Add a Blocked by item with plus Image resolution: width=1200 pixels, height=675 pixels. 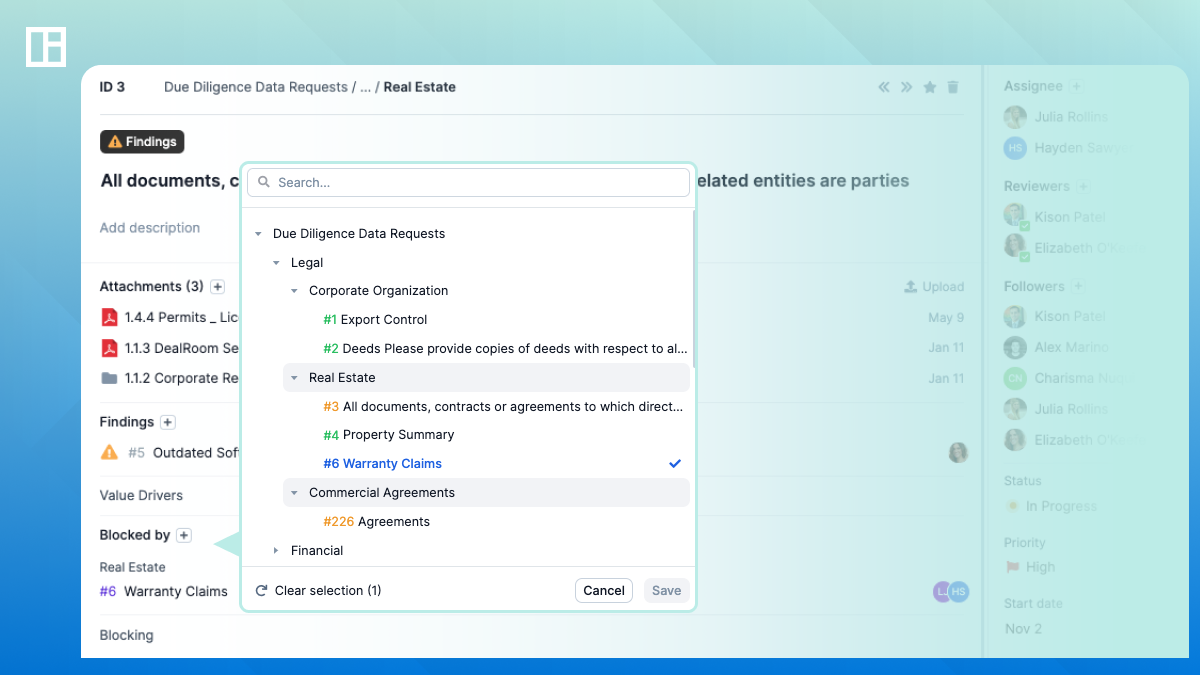[x=184, y=535]
